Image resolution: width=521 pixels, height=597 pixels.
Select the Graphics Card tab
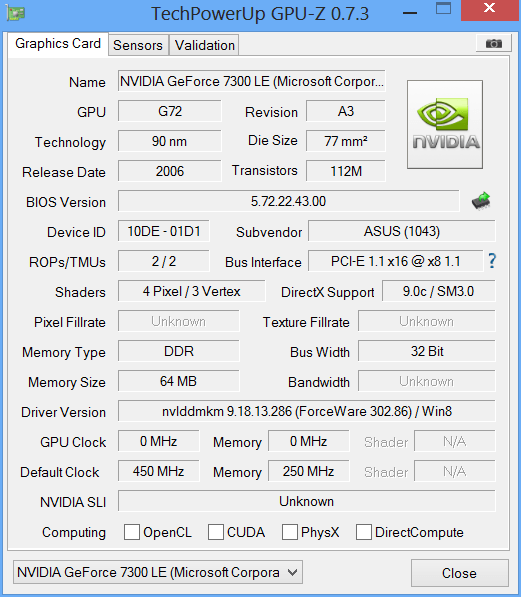pyautogui.click(x=58, y=44)
